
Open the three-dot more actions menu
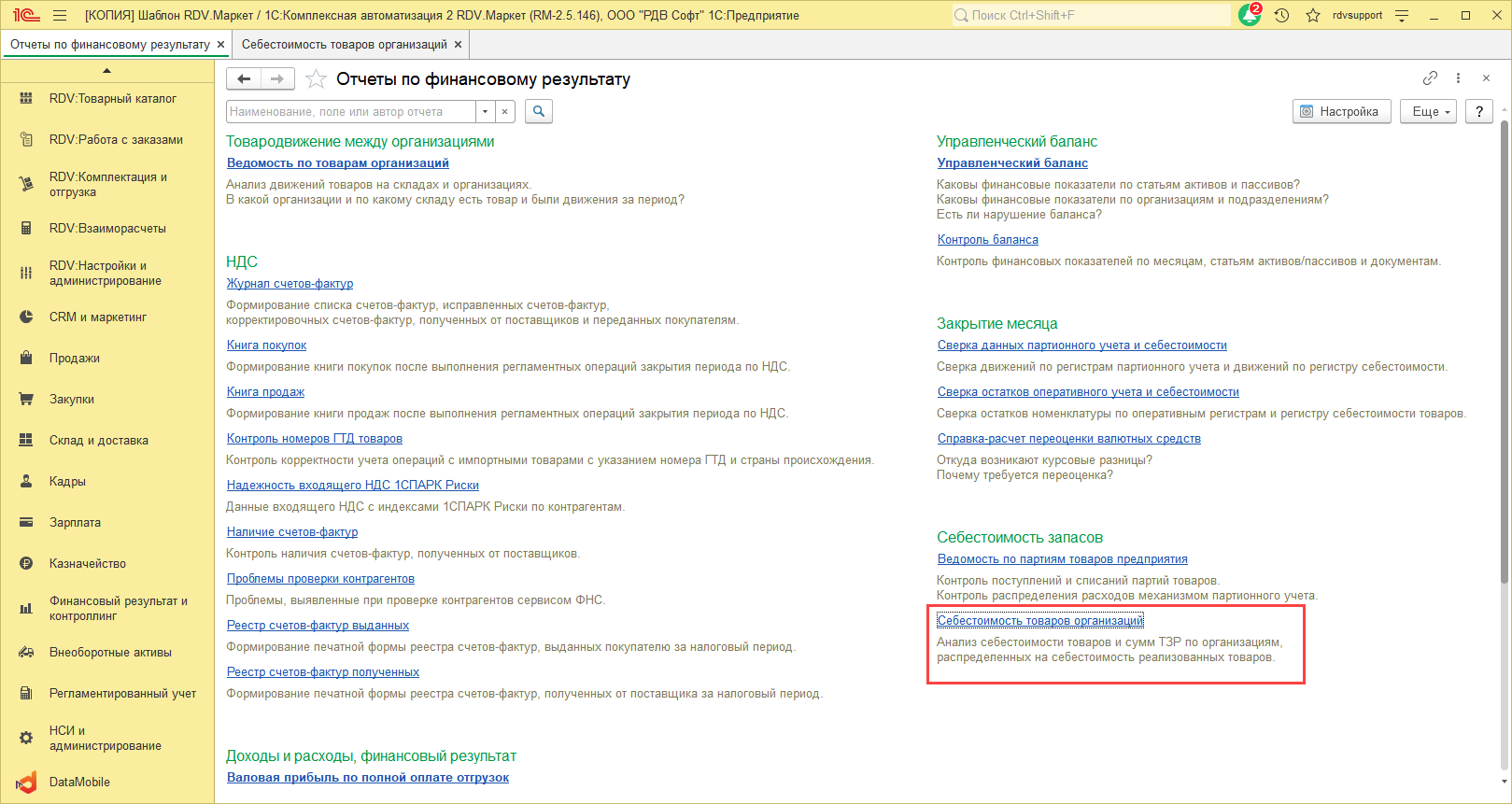click(1458, 78)
